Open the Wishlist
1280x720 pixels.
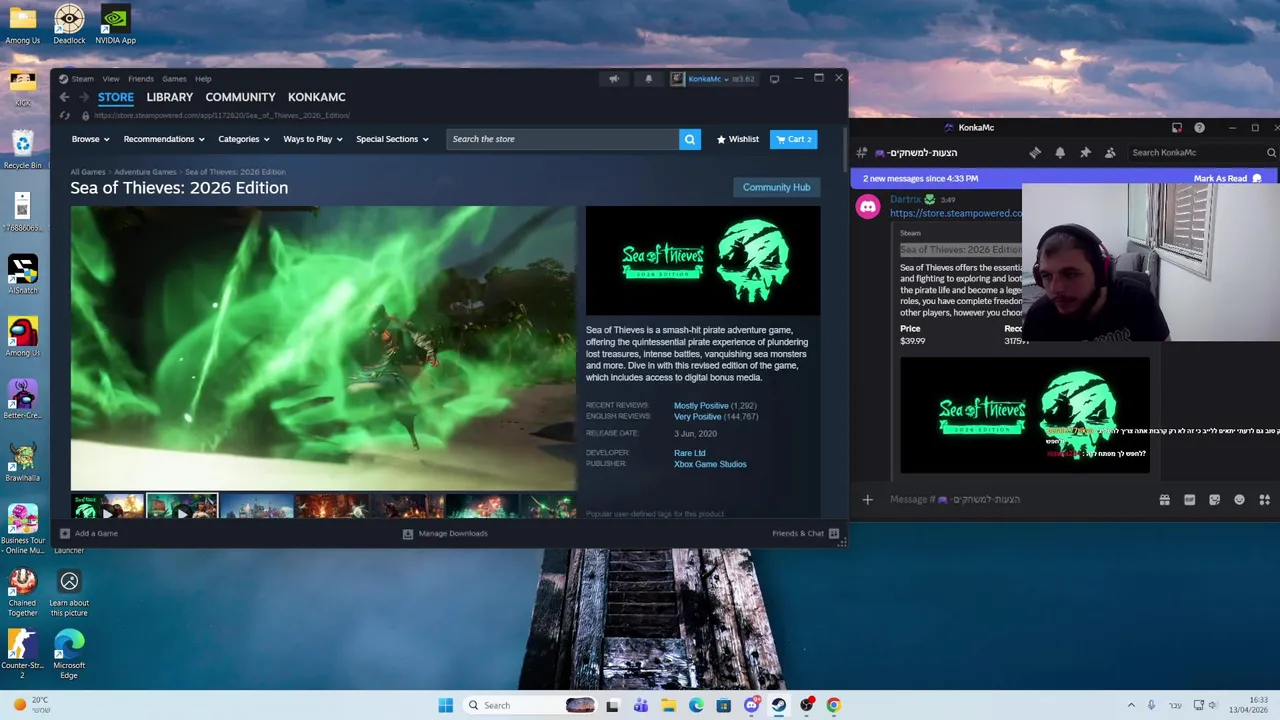[738, 139]
